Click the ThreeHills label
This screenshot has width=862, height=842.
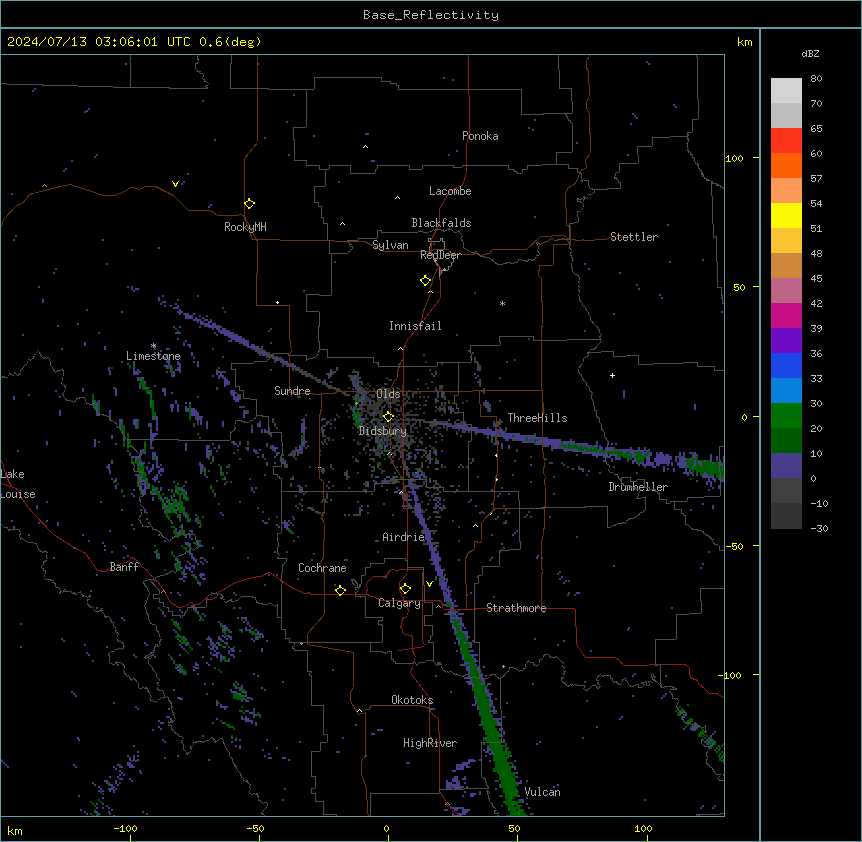(537, 418)
